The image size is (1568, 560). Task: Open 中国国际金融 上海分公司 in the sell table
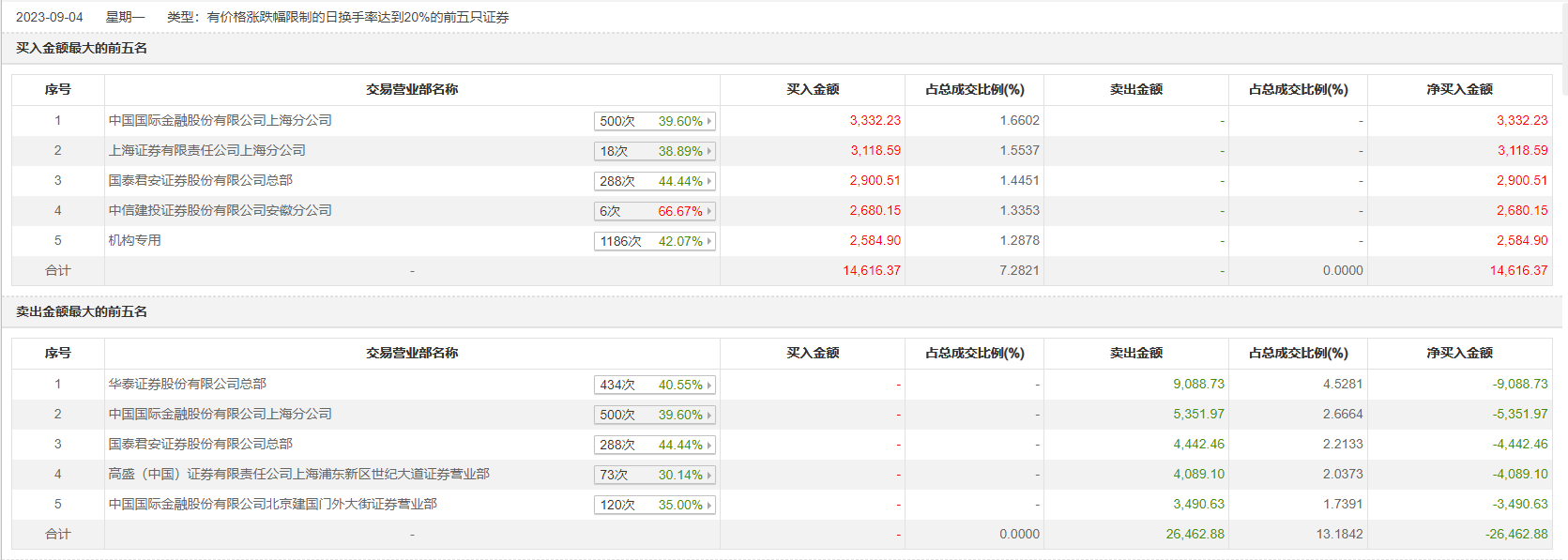point(220,414)
